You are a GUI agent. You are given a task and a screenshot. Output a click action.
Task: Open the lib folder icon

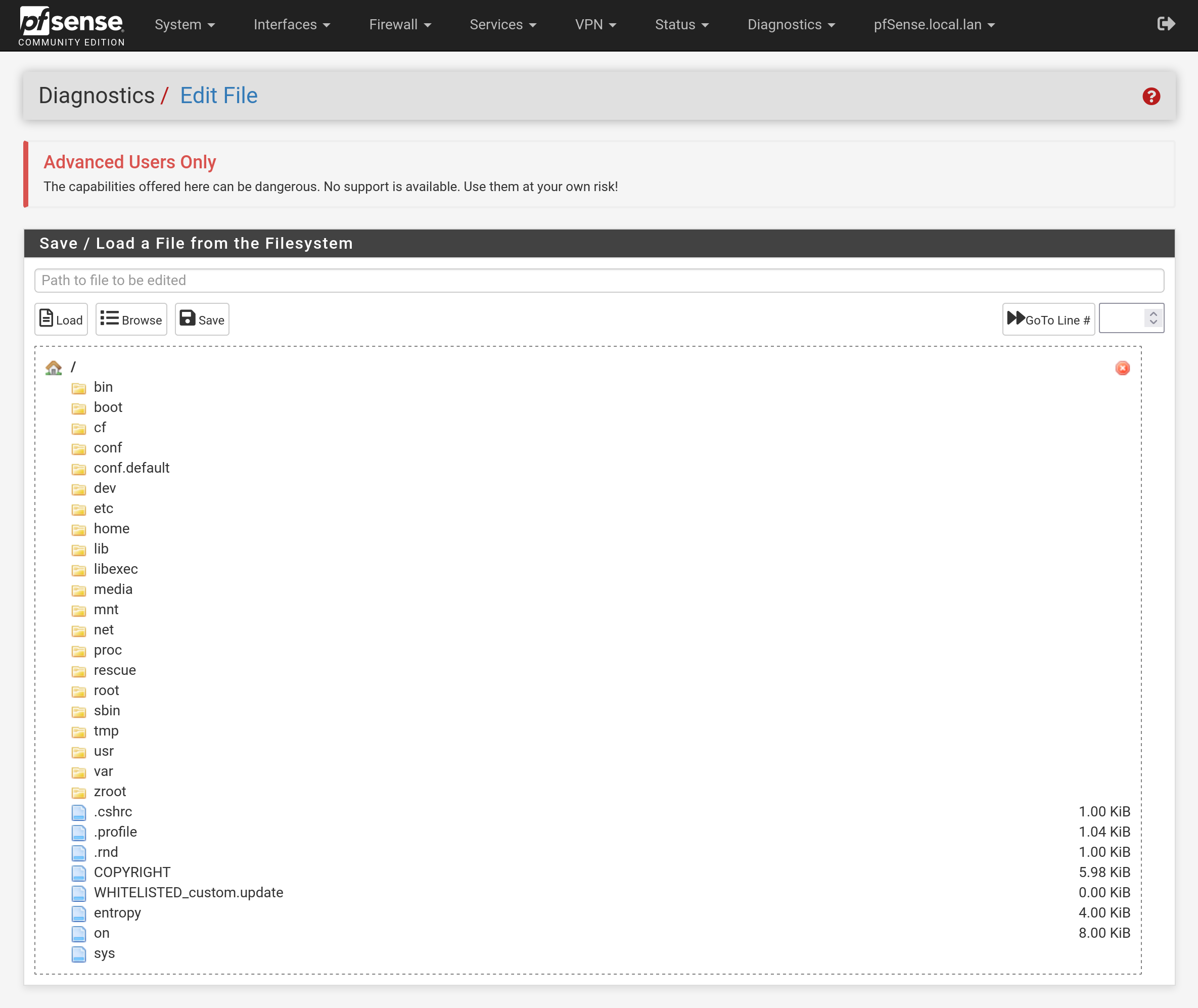pos(79,551)
